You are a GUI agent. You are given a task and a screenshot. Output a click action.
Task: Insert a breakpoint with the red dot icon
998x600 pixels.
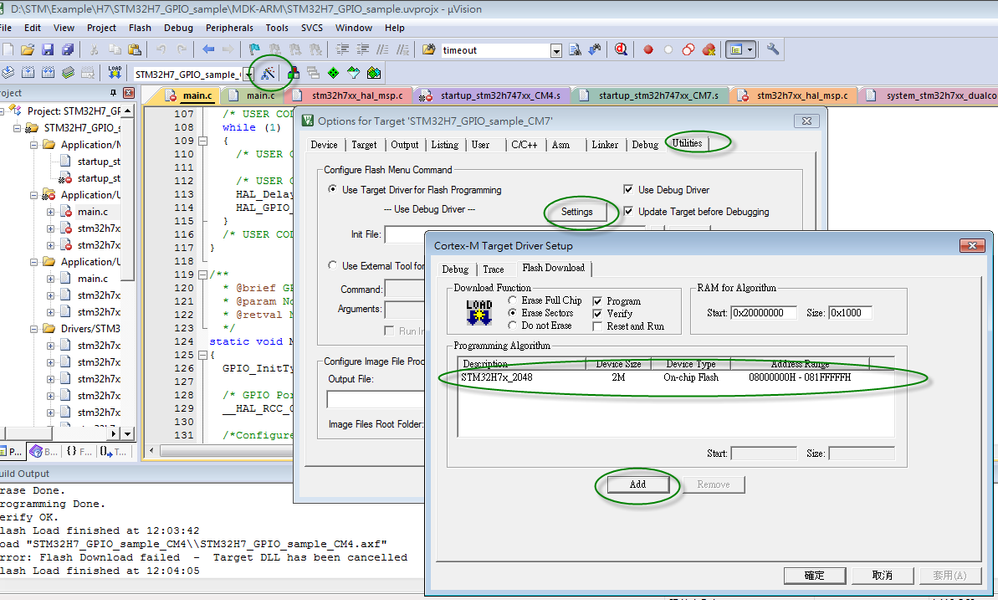point(648,50)
